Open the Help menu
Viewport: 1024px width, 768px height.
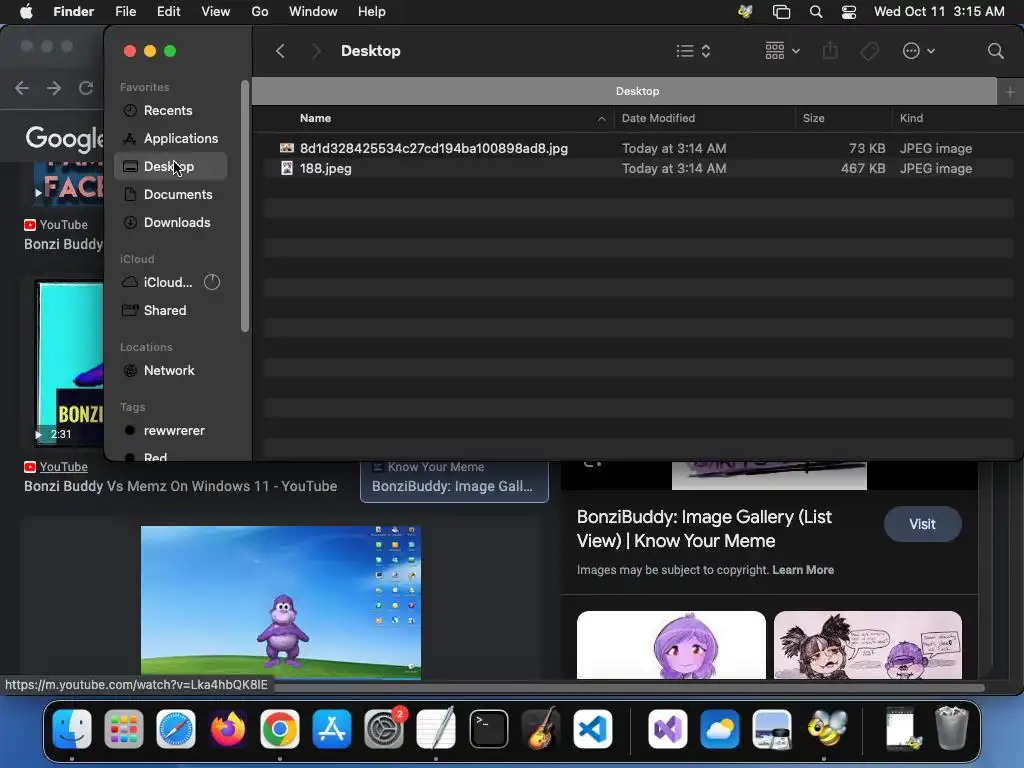[x=372, y=12]
